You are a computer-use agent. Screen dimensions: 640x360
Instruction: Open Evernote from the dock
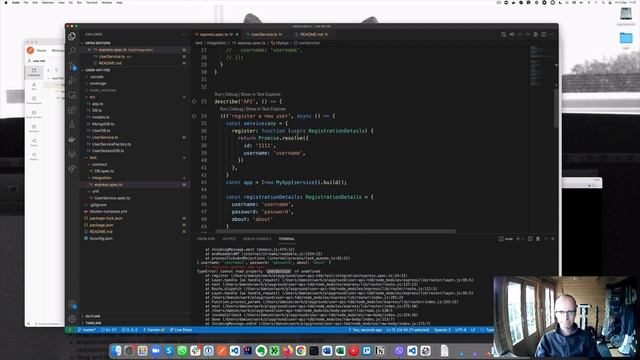261,351
